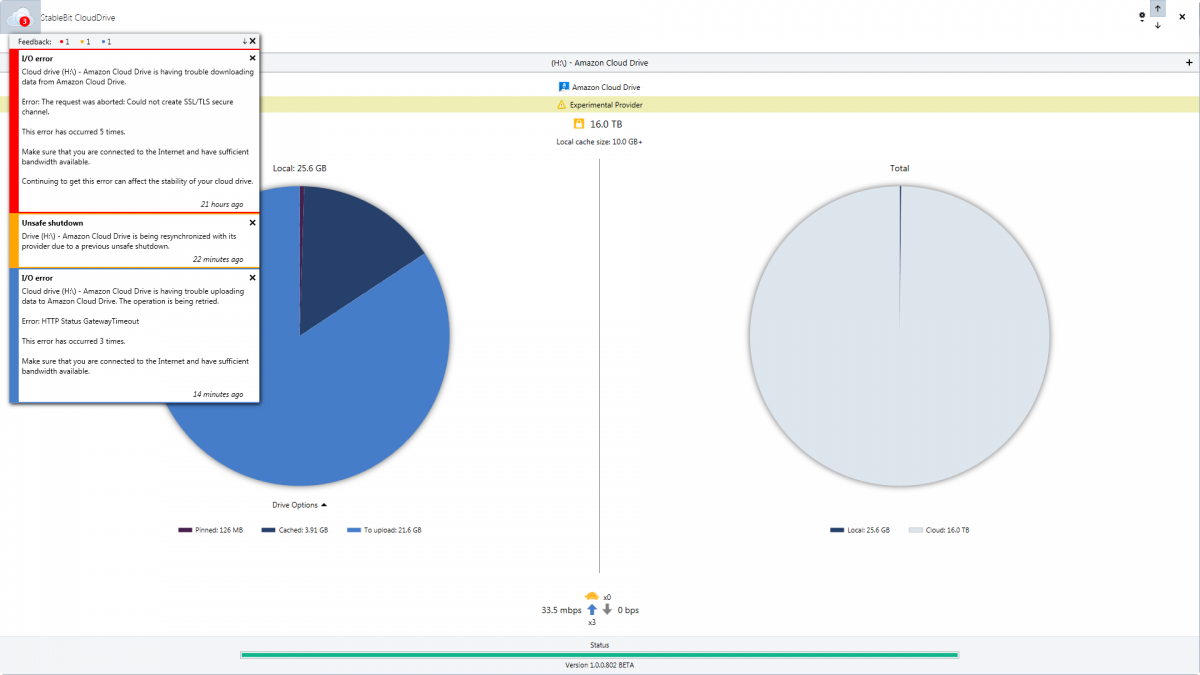
Task: Dismiss the Unsafe shutdown notification
Action: pos(252,222)
